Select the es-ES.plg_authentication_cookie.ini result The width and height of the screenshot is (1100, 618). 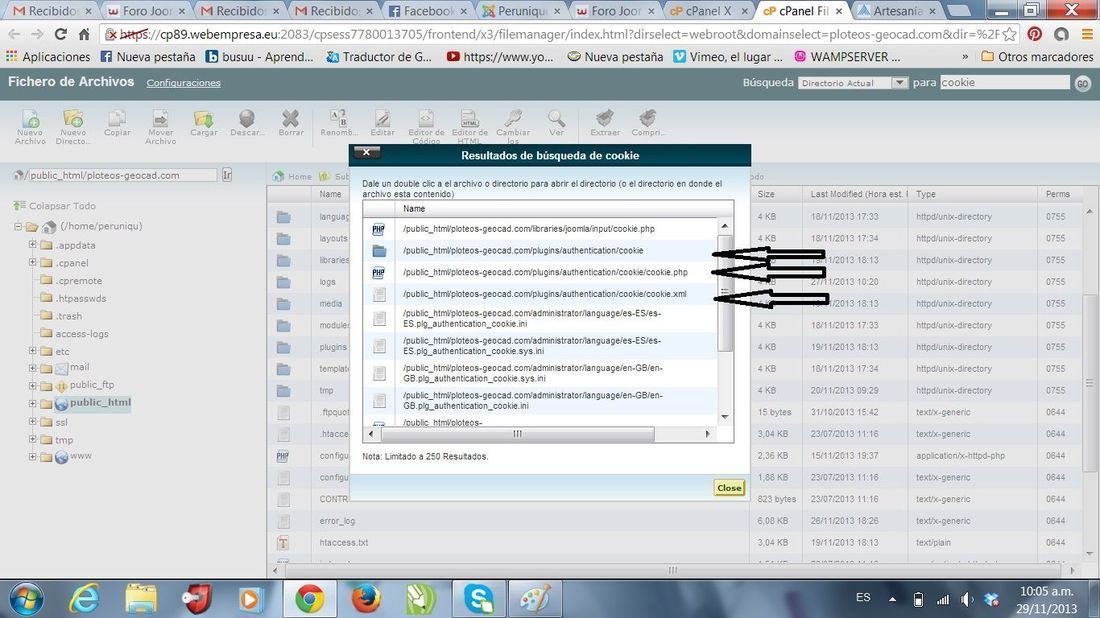click(540, 318)
